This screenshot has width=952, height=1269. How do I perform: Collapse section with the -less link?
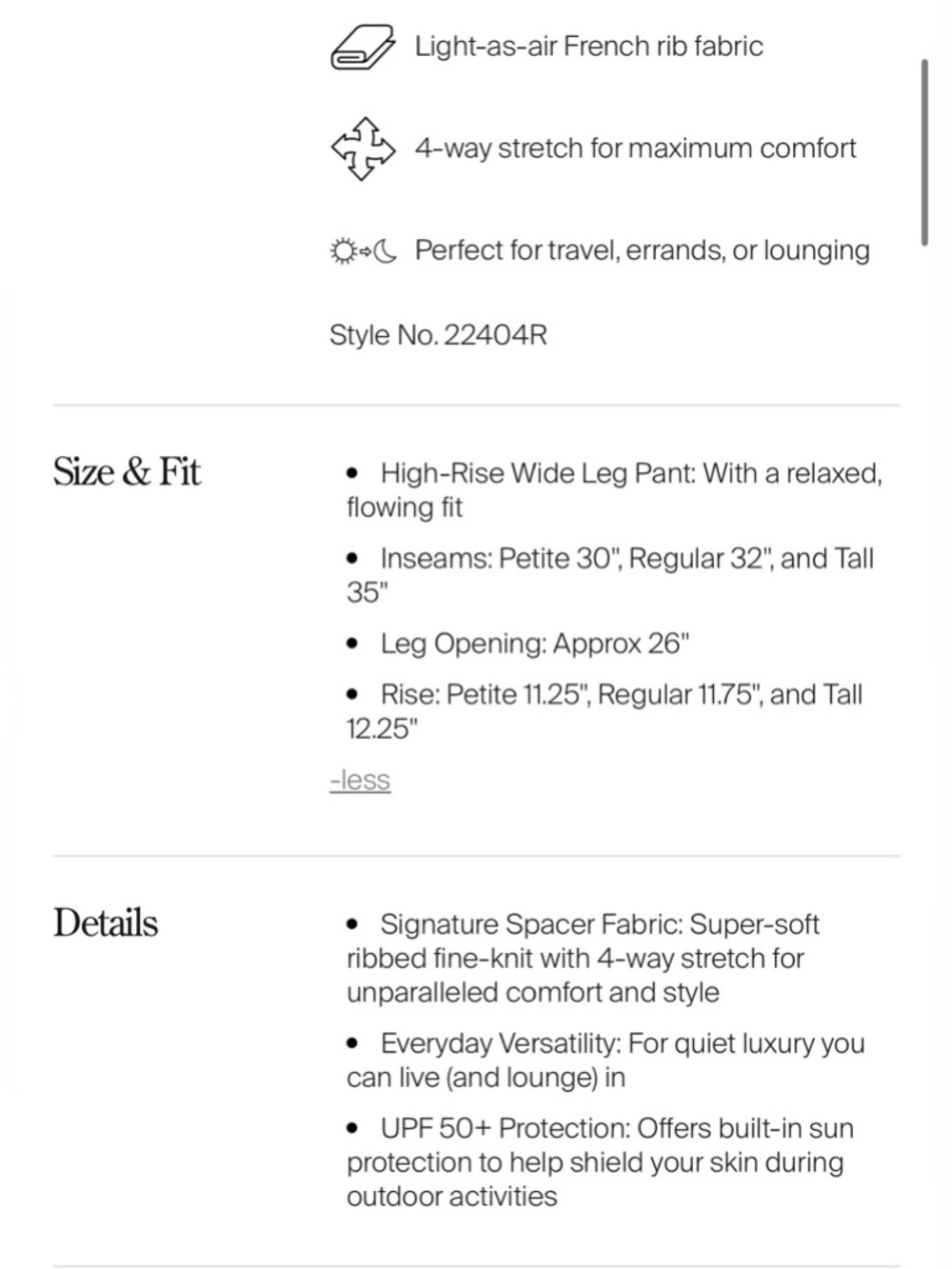[x=360, y=780]
